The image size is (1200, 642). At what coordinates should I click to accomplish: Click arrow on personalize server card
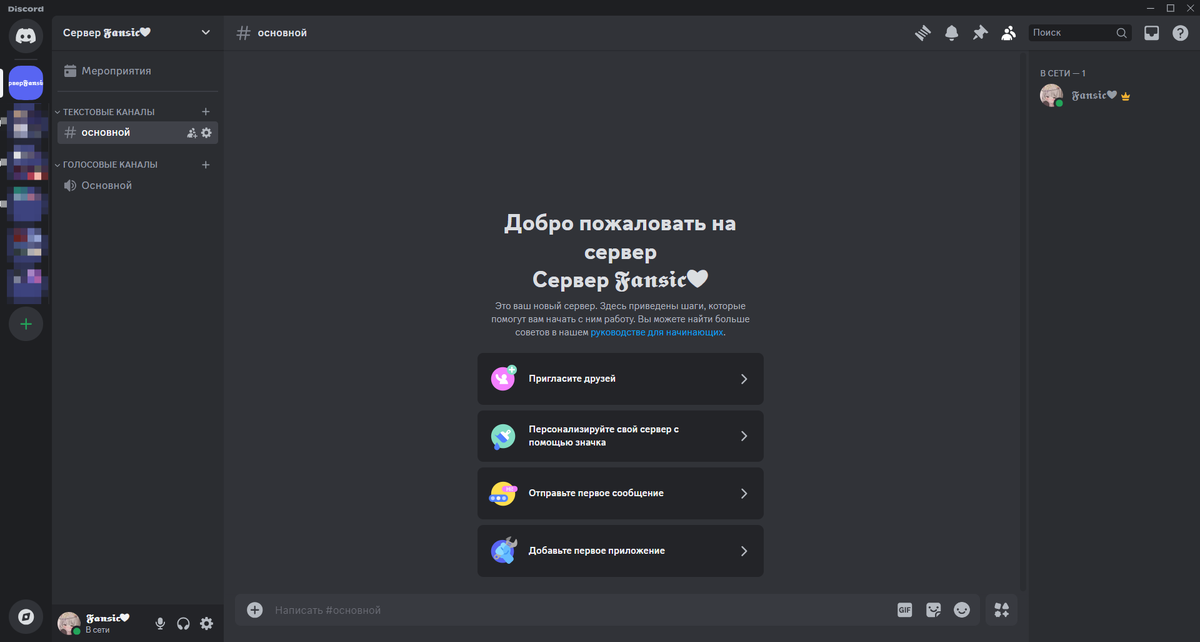(744, 436)
